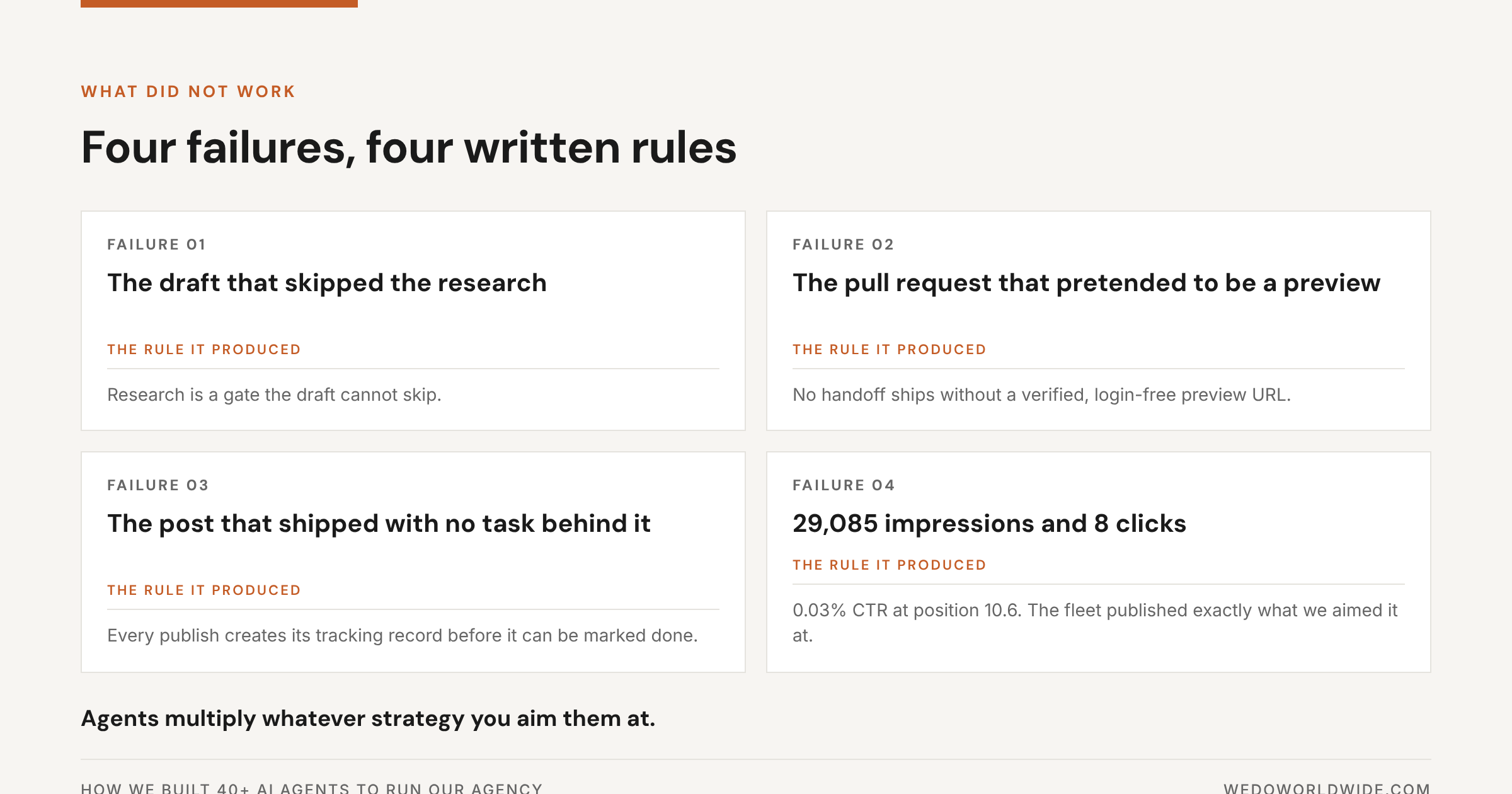Open 'The draft that skipped the research' card title
Viewport: 1512px width, 794px height.
327,283
